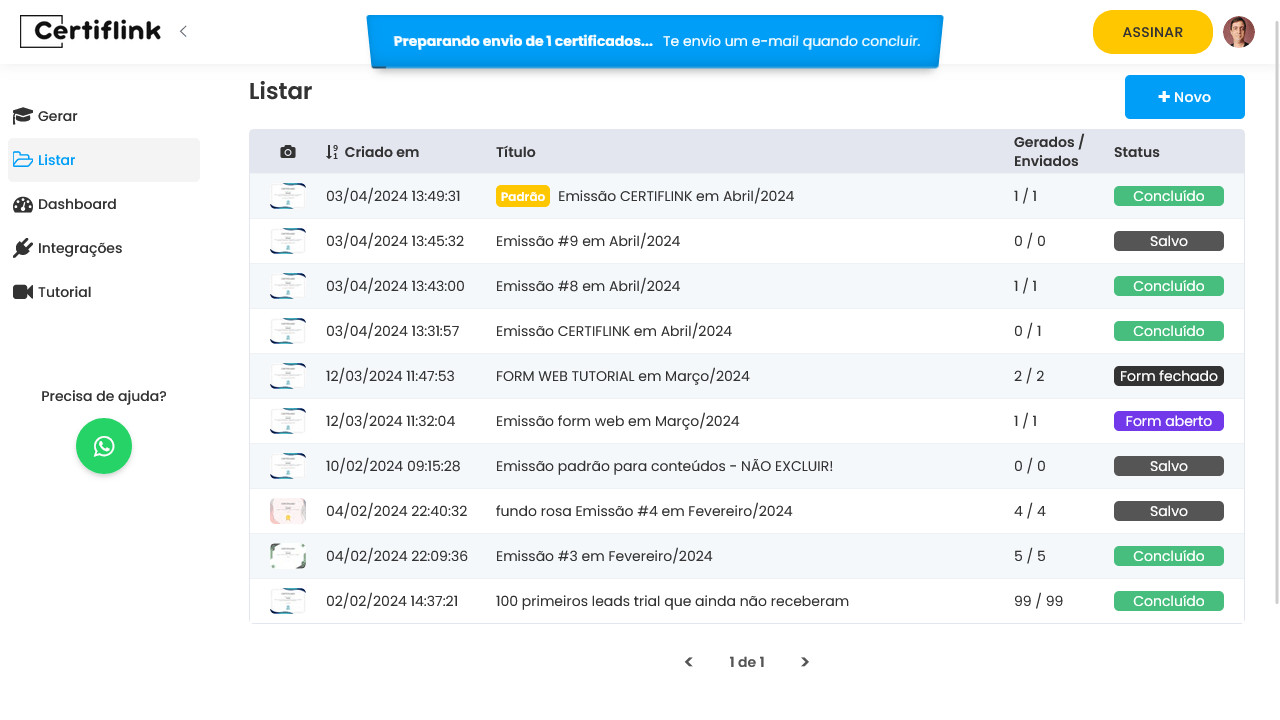Open the pink background certificate thumbnail
The width and height of the screenshot is (1280, 720).
pos(288,511)
